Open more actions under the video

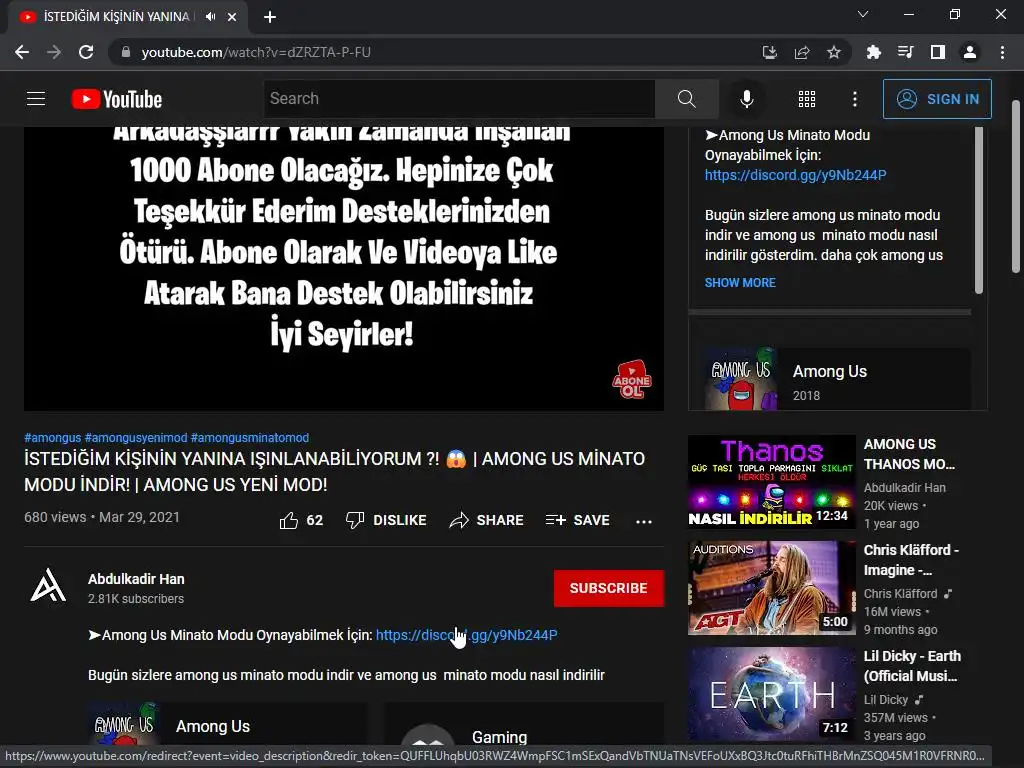pos(644,520)
